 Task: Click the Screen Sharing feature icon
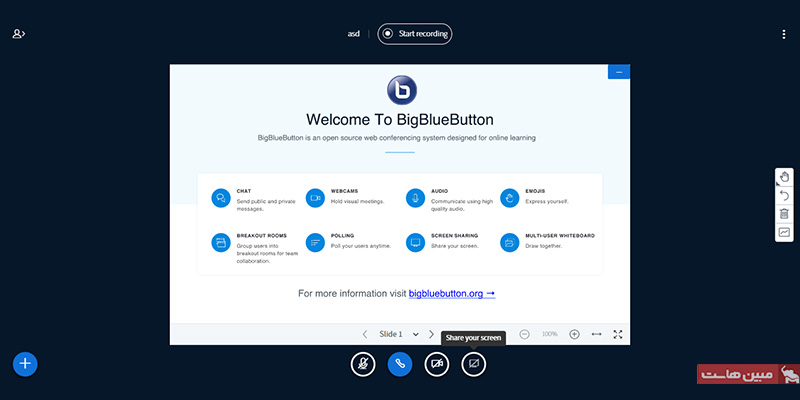(x=415, y=242)
